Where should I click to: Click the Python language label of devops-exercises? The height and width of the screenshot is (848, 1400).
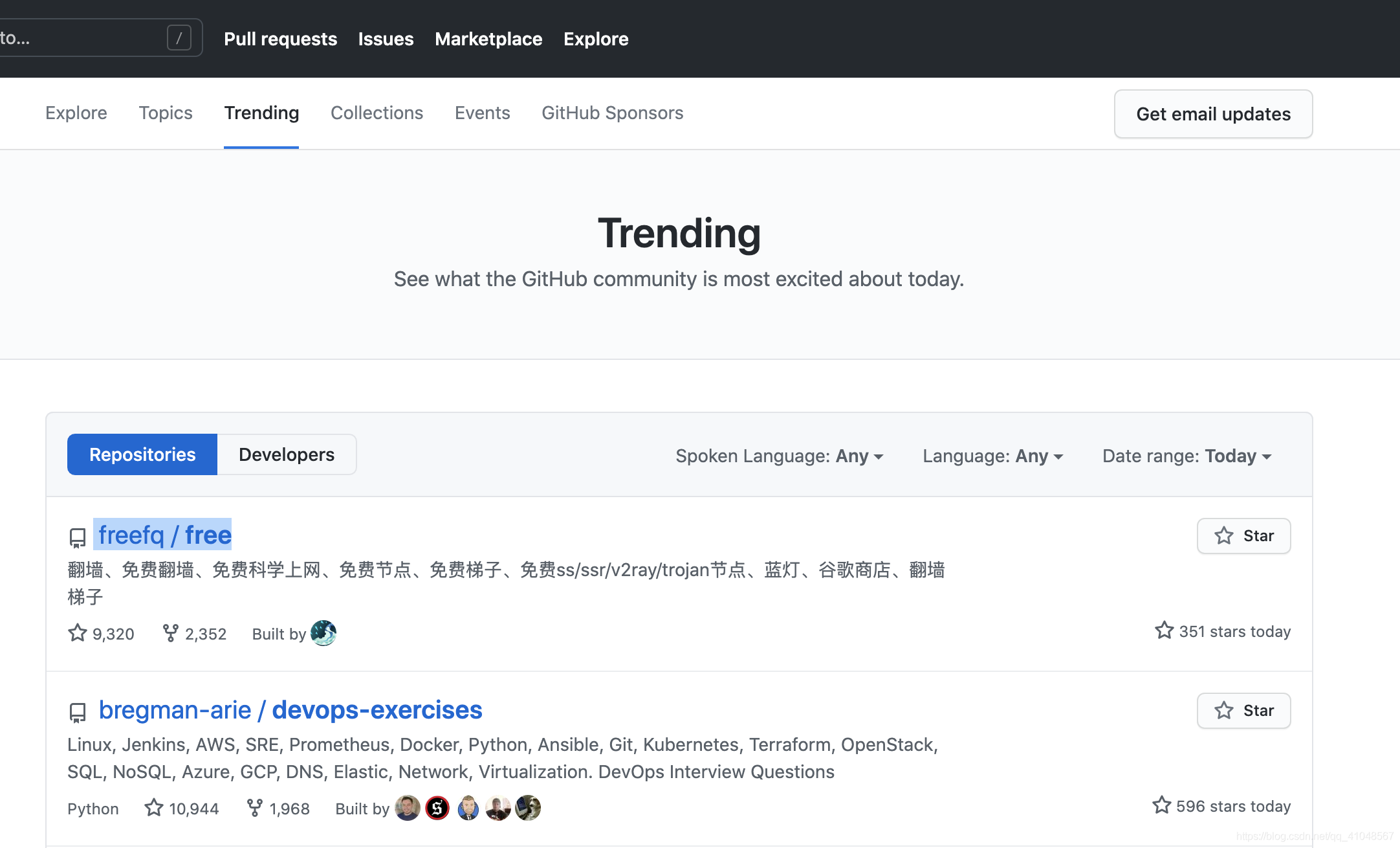pos(93,809)
